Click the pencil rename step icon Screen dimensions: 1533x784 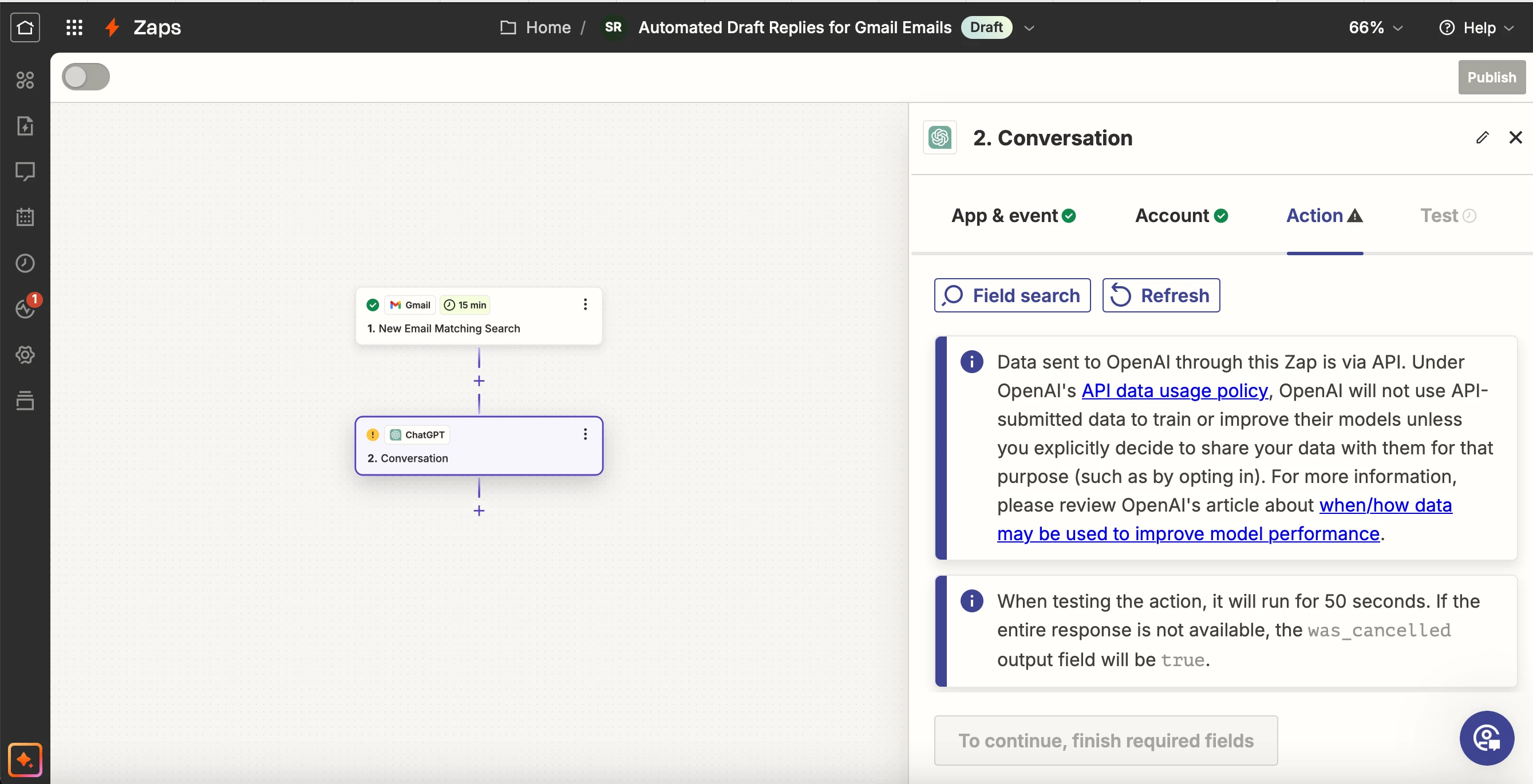pyautogui.click(x=1482, y=138)
